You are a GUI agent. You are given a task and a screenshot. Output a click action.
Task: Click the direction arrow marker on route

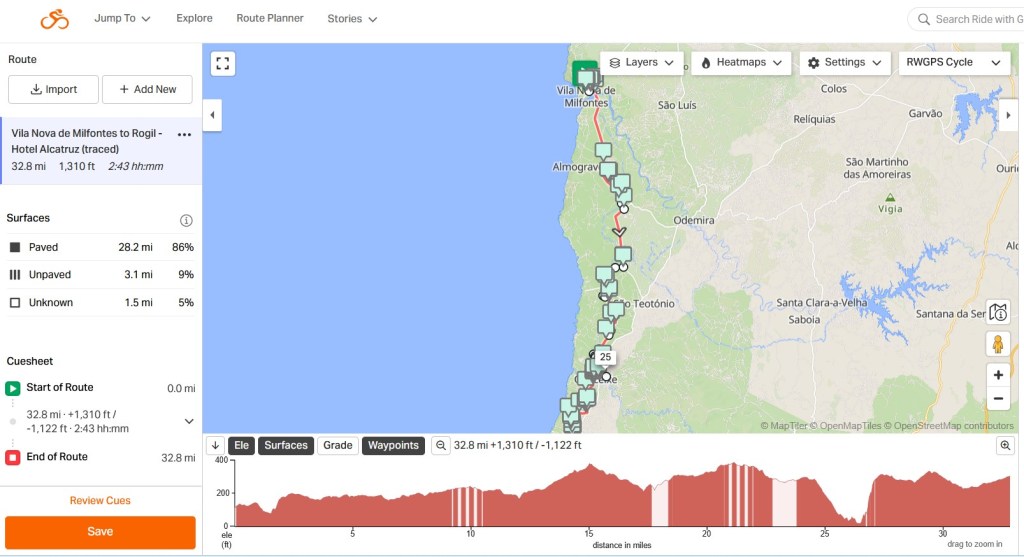pyautogui.click(x=619, y=231)
